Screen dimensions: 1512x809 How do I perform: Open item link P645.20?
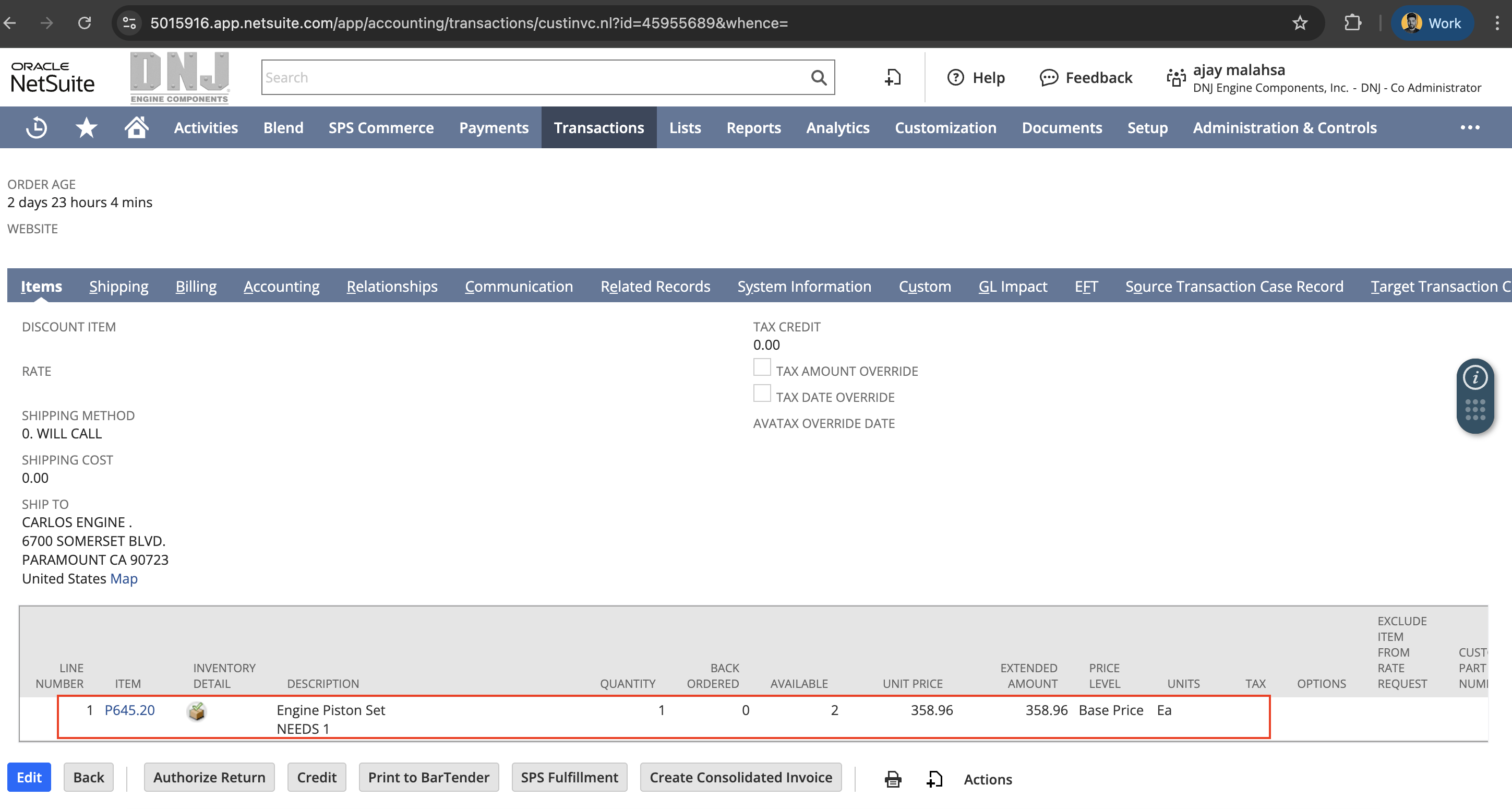[130, 710]
